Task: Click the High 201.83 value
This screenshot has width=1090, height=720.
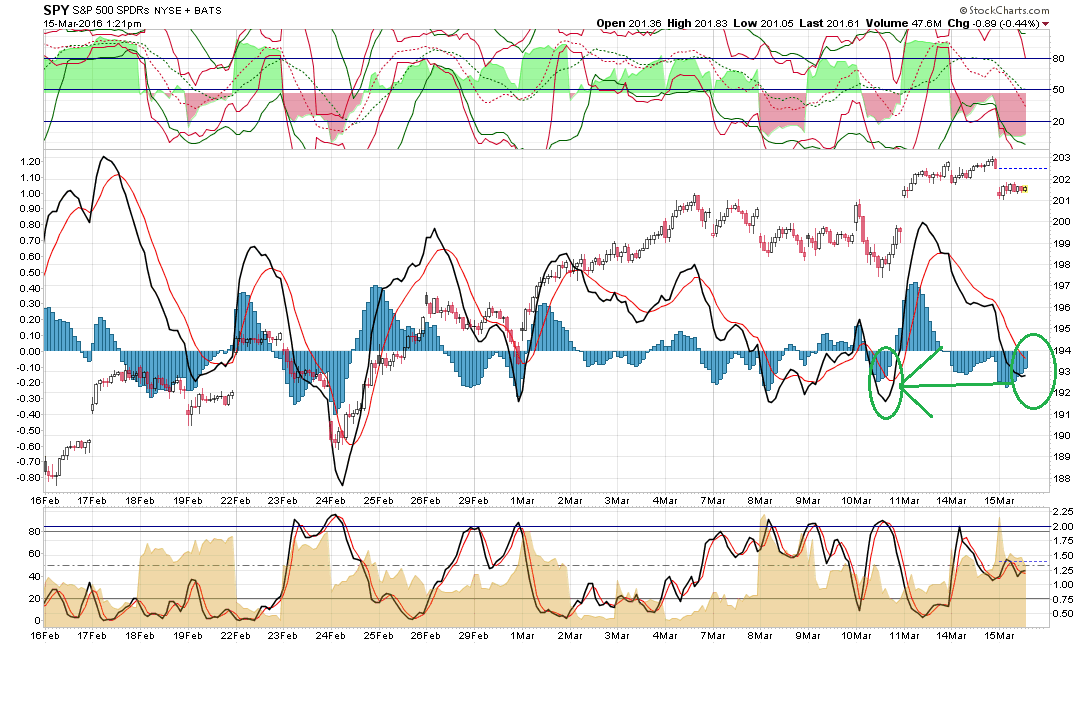Action: (697, 23)
